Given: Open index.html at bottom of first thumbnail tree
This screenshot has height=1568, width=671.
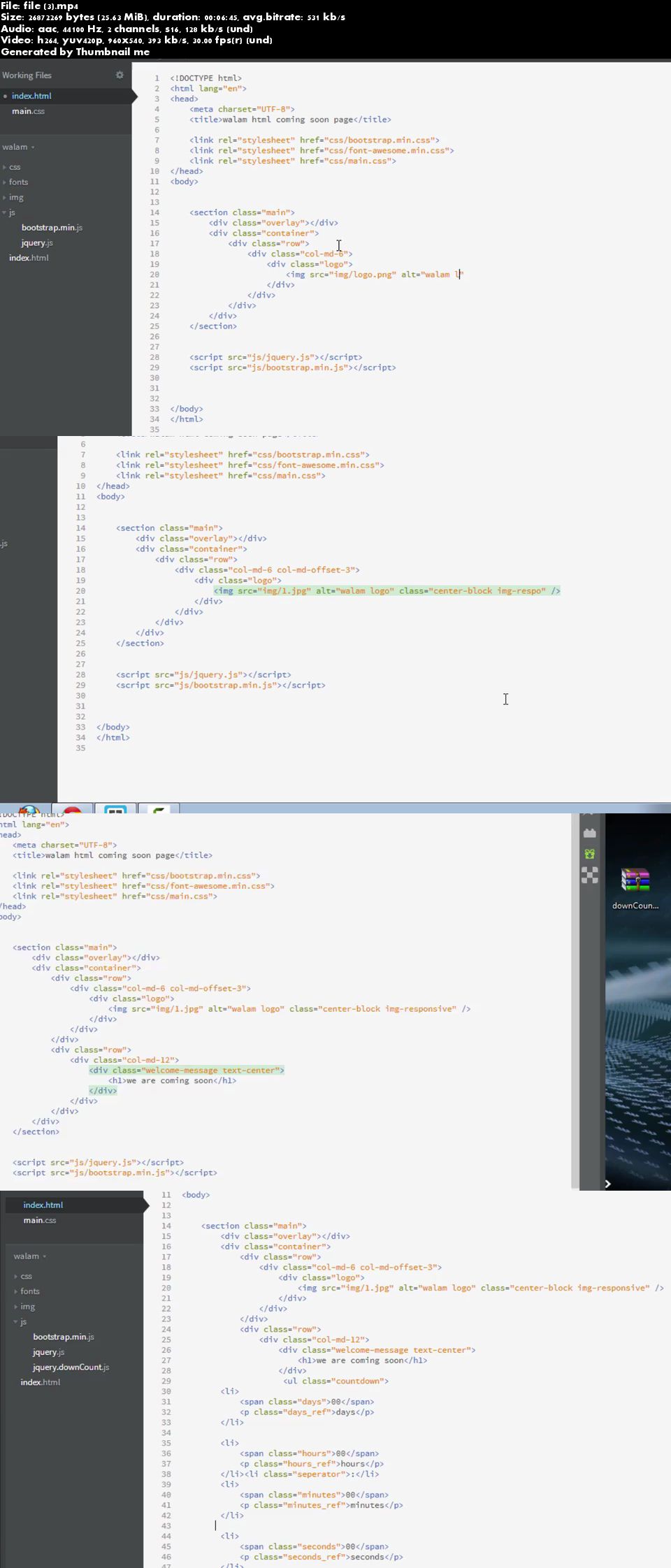Looking at the screenshot, I should [29, 258].
